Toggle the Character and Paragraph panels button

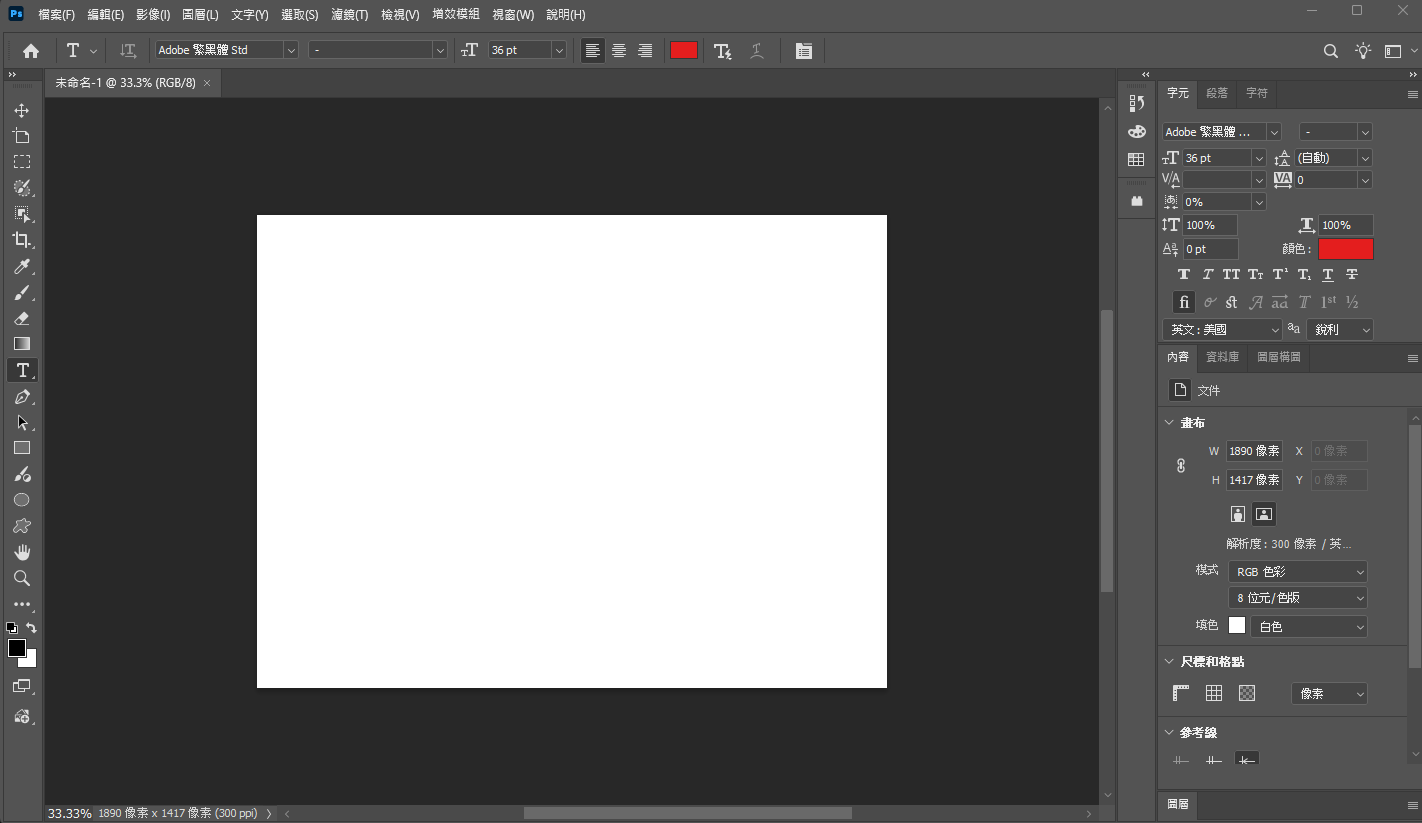pos(804,50)
